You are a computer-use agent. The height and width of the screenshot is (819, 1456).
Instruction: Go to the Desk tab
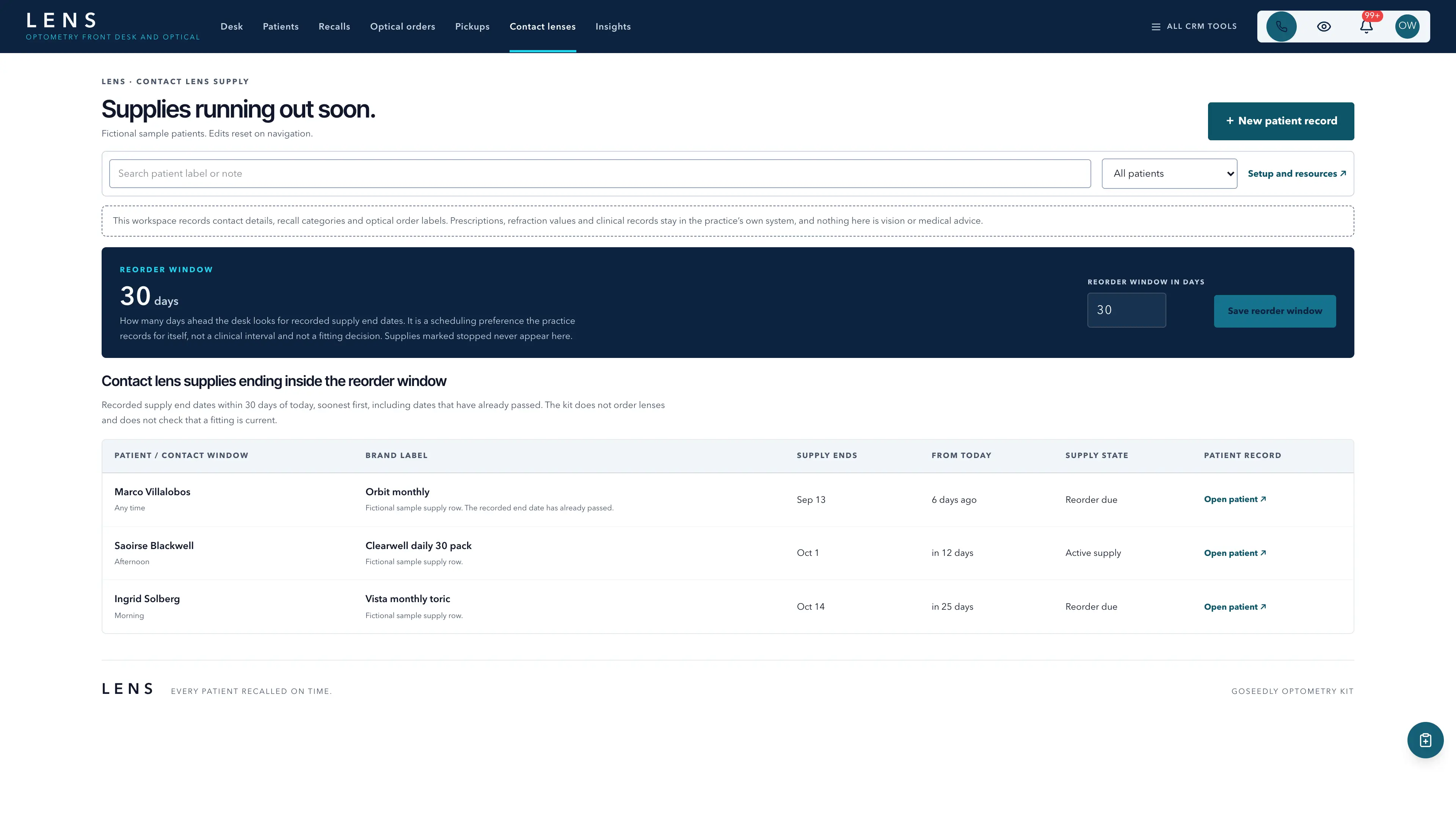tap(232, 27)
